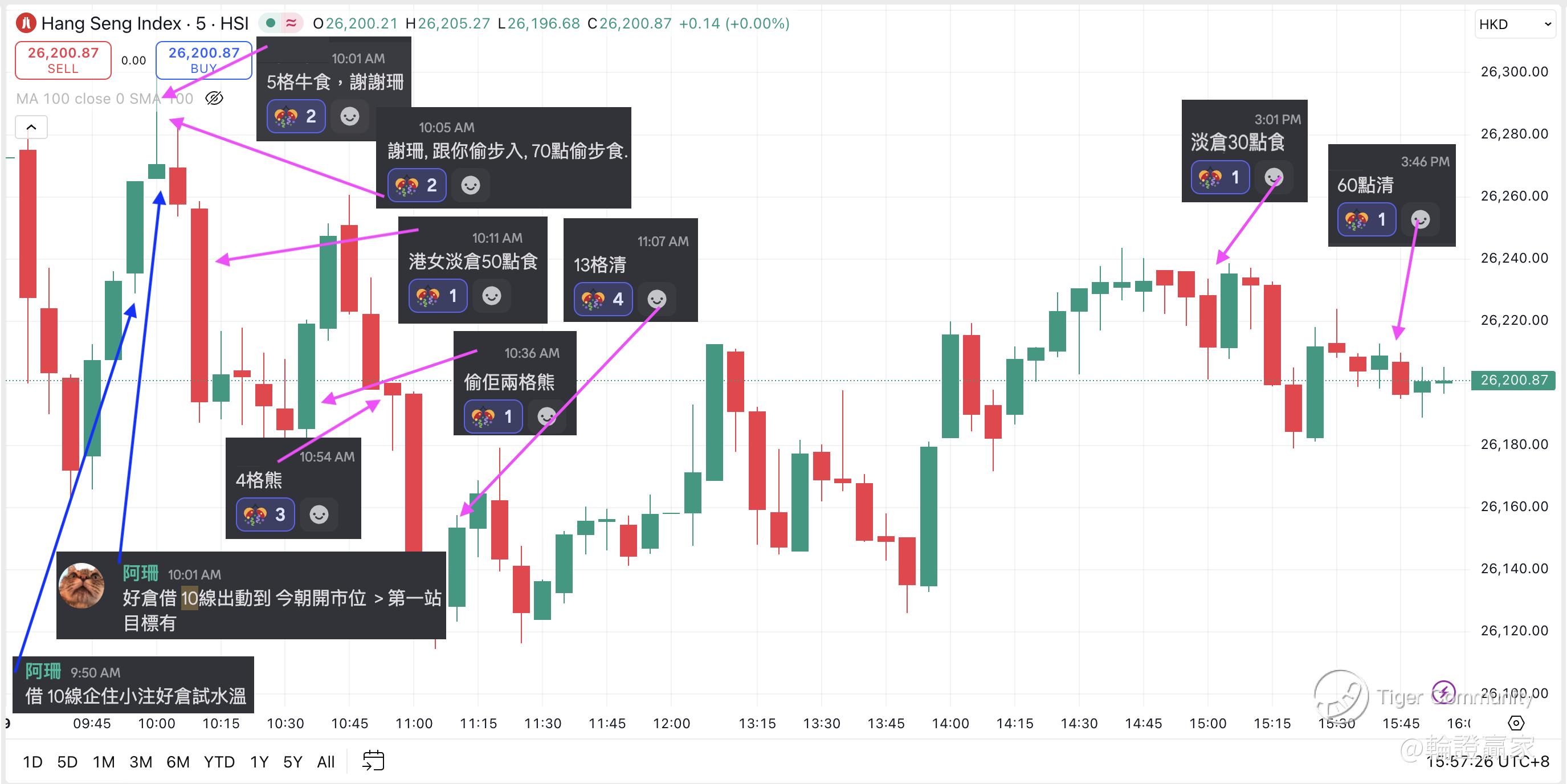Collapse the indicator legend chevron

pyautogui.click(x=32, y=127)
